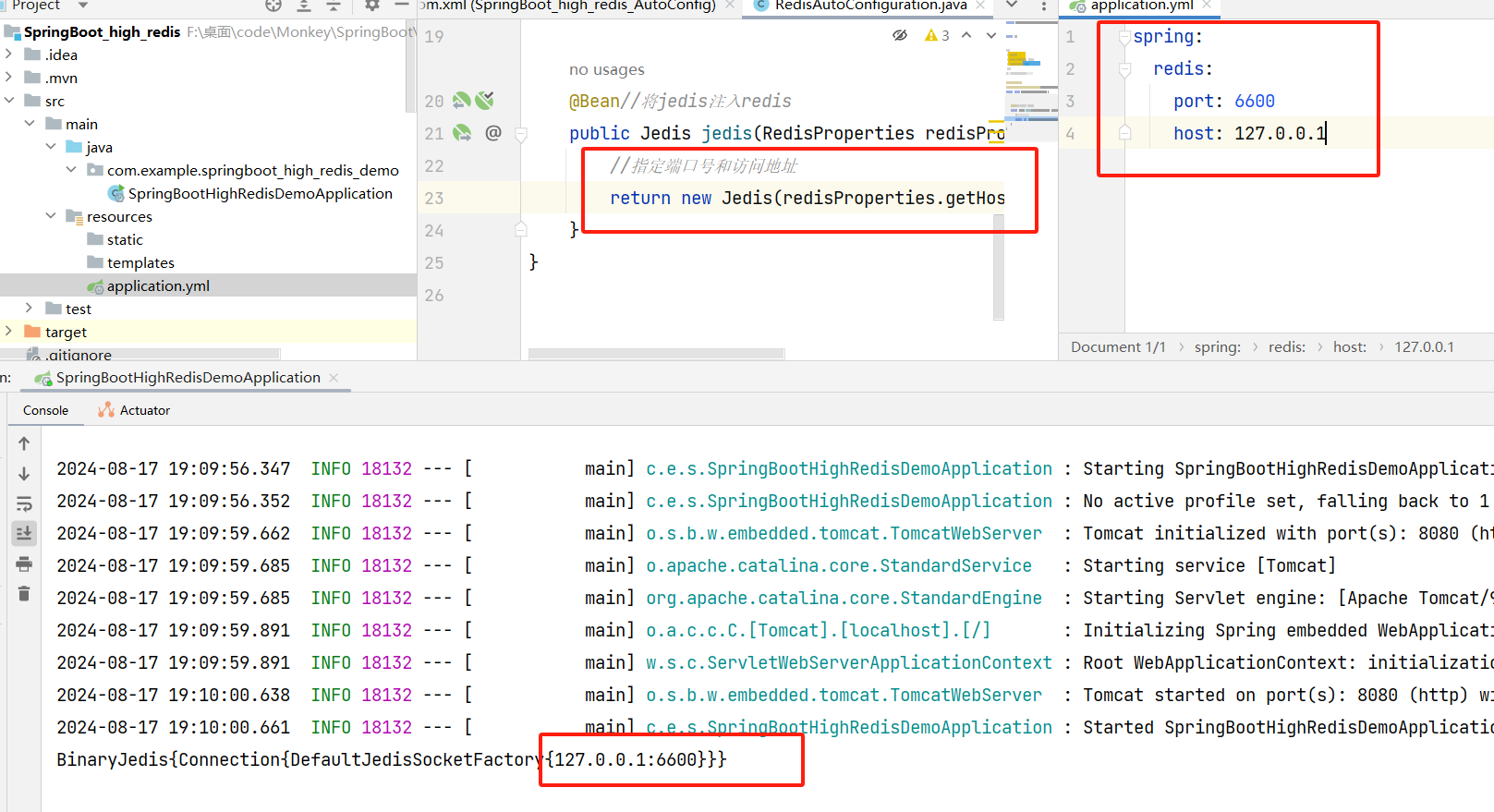Image resolution: width=1494 pixels, height=812 pixels.
Task: Click the redis: breadcrumb in yml editor
Action: [x=1287, y=347]
